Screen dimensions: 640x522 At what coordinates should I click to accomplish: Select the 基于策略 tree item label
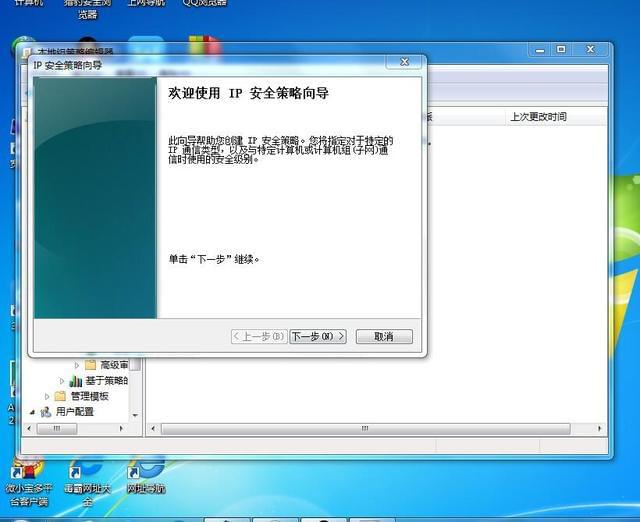click(x=107, y=380)
